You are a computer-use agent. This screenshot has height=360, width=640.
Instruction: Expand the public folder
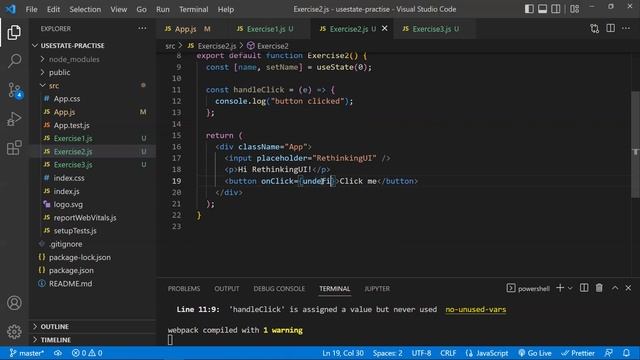[93, 72]
